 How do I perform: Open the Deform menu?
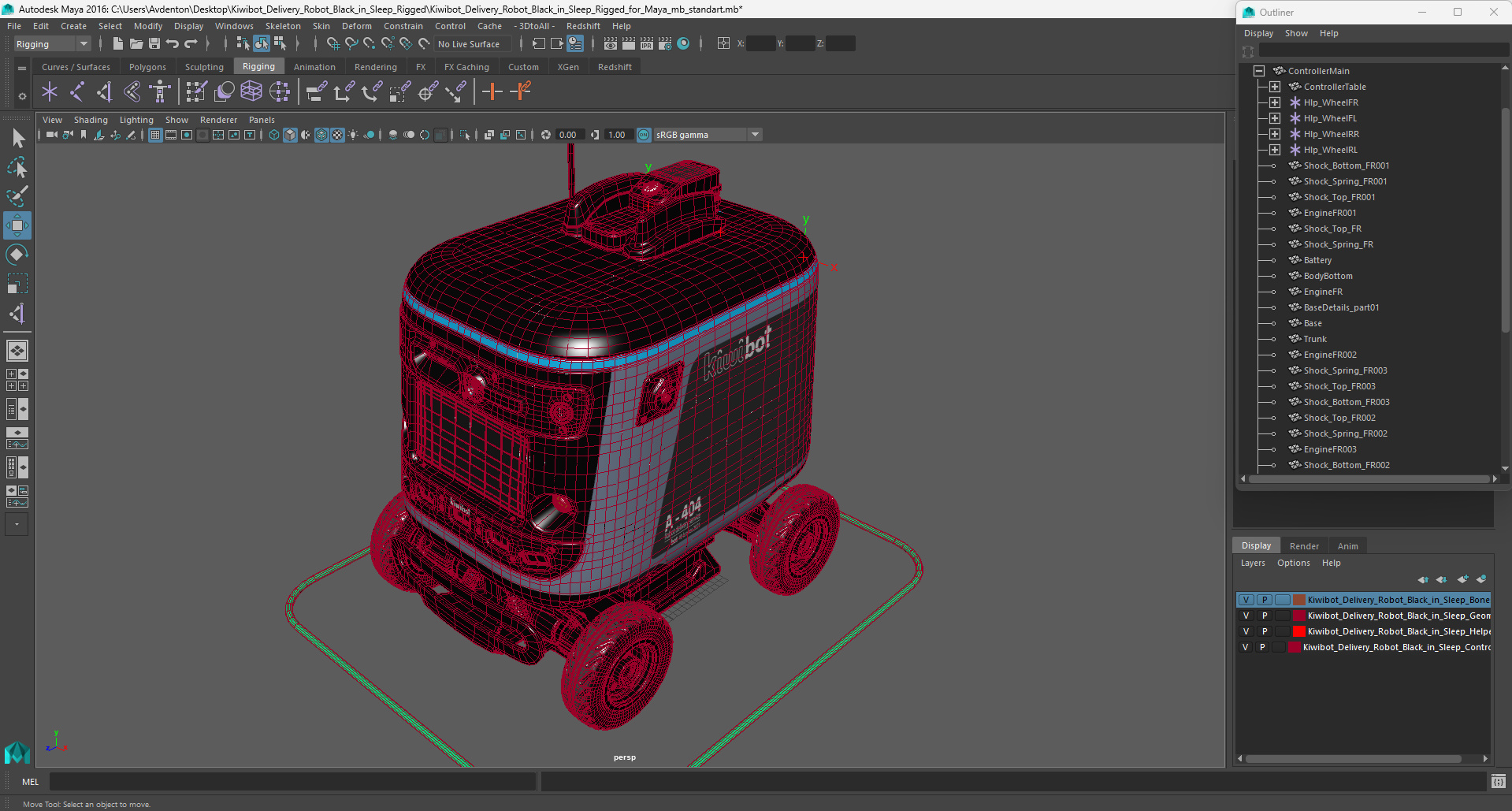click(x=357, y=26)
